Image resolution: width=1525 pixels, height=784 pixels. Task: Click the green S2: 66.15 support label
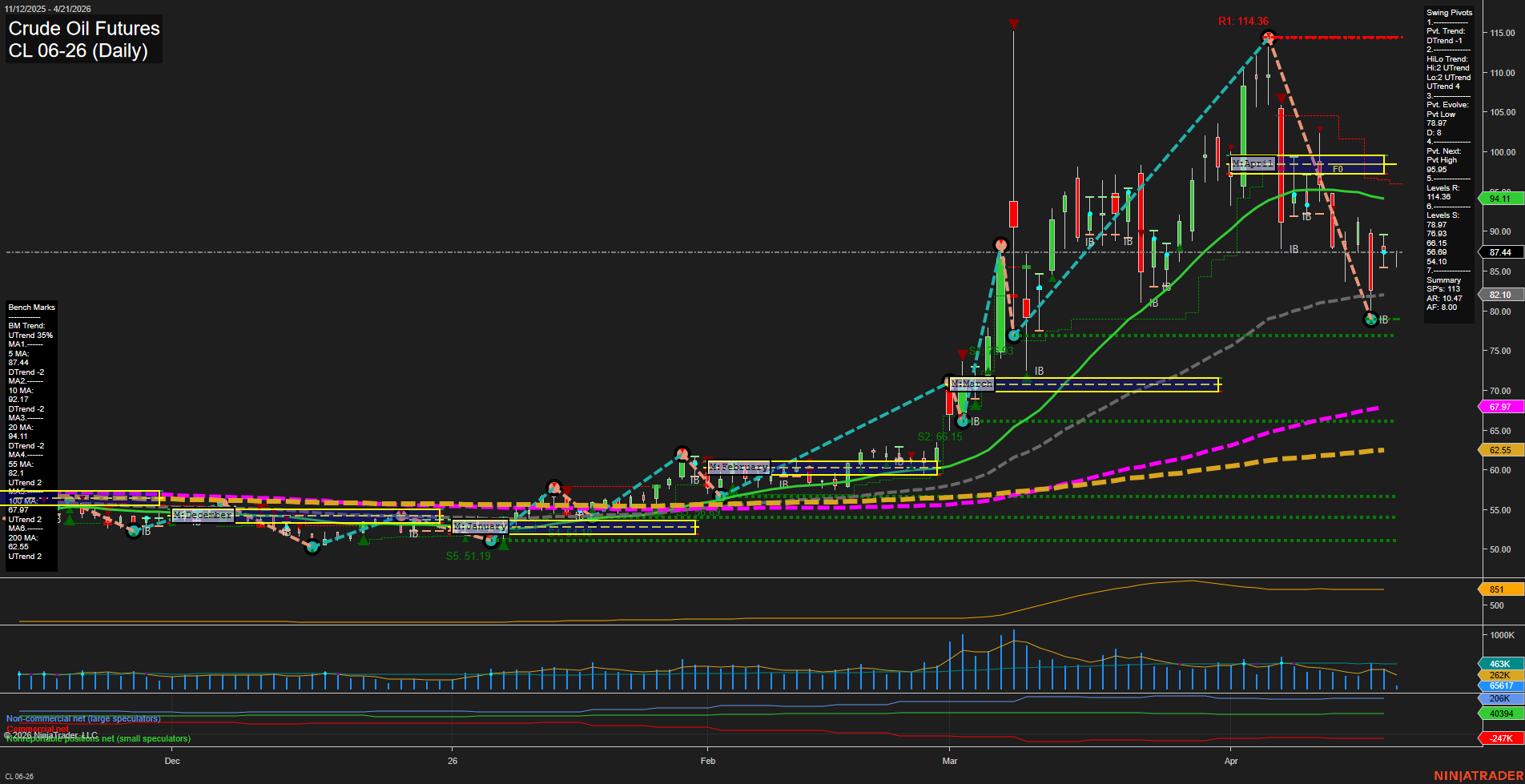(x=940, y=437)
